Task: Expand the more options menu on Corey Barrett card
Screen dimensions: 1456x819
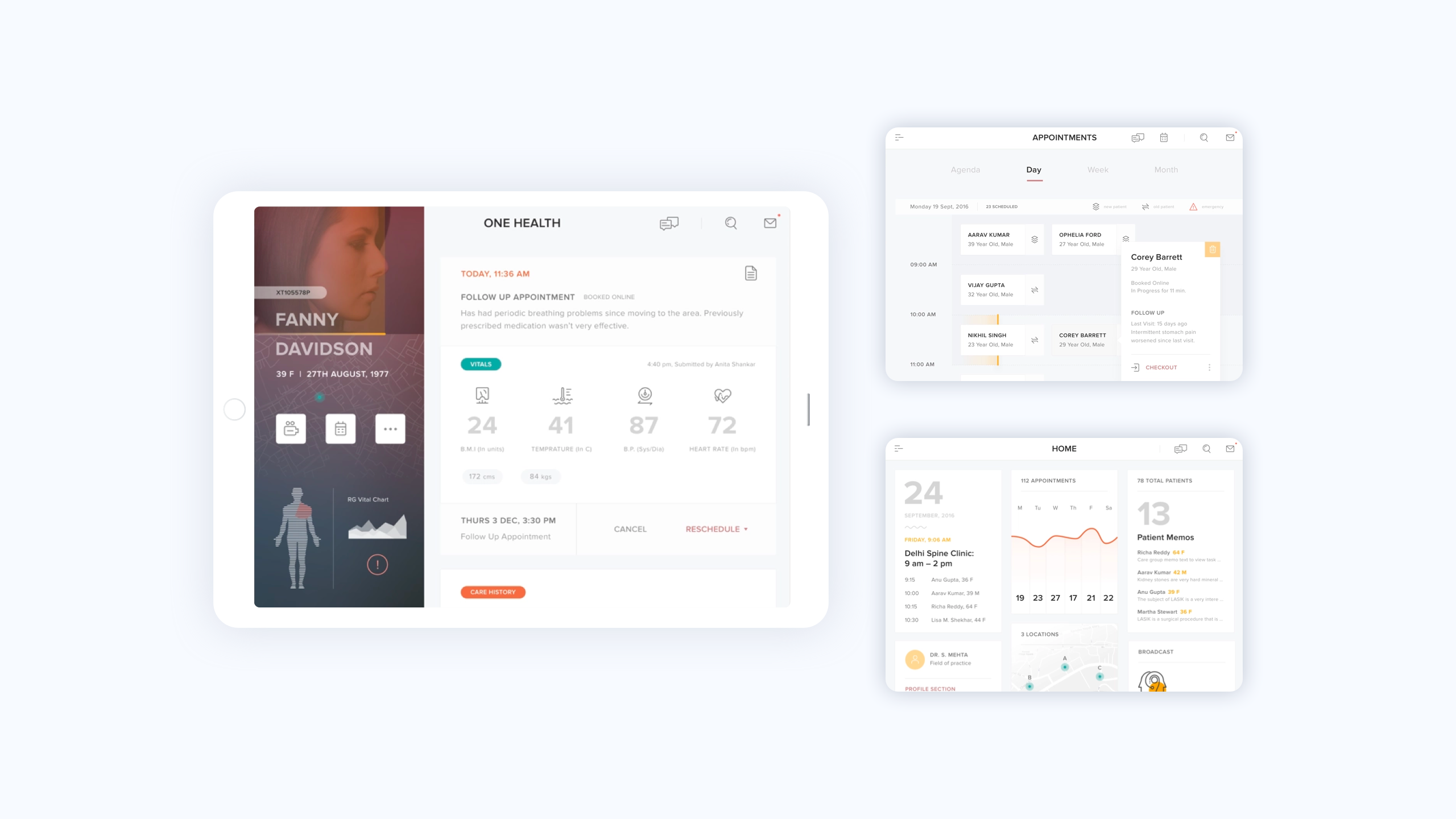Action: [1209, 367]
